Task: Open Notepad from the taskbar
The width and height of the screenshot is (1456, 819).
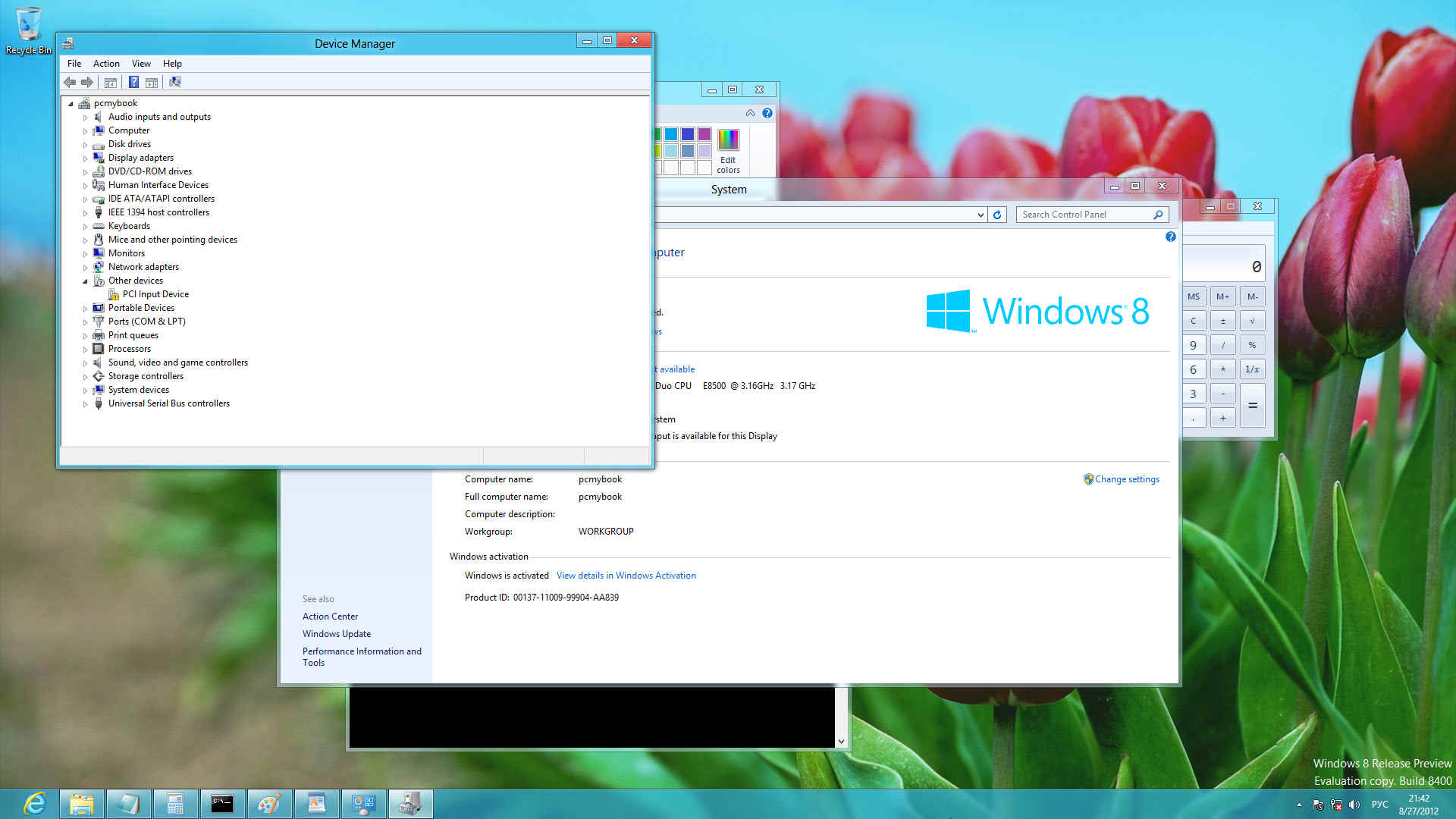Action: pos(129,804)
